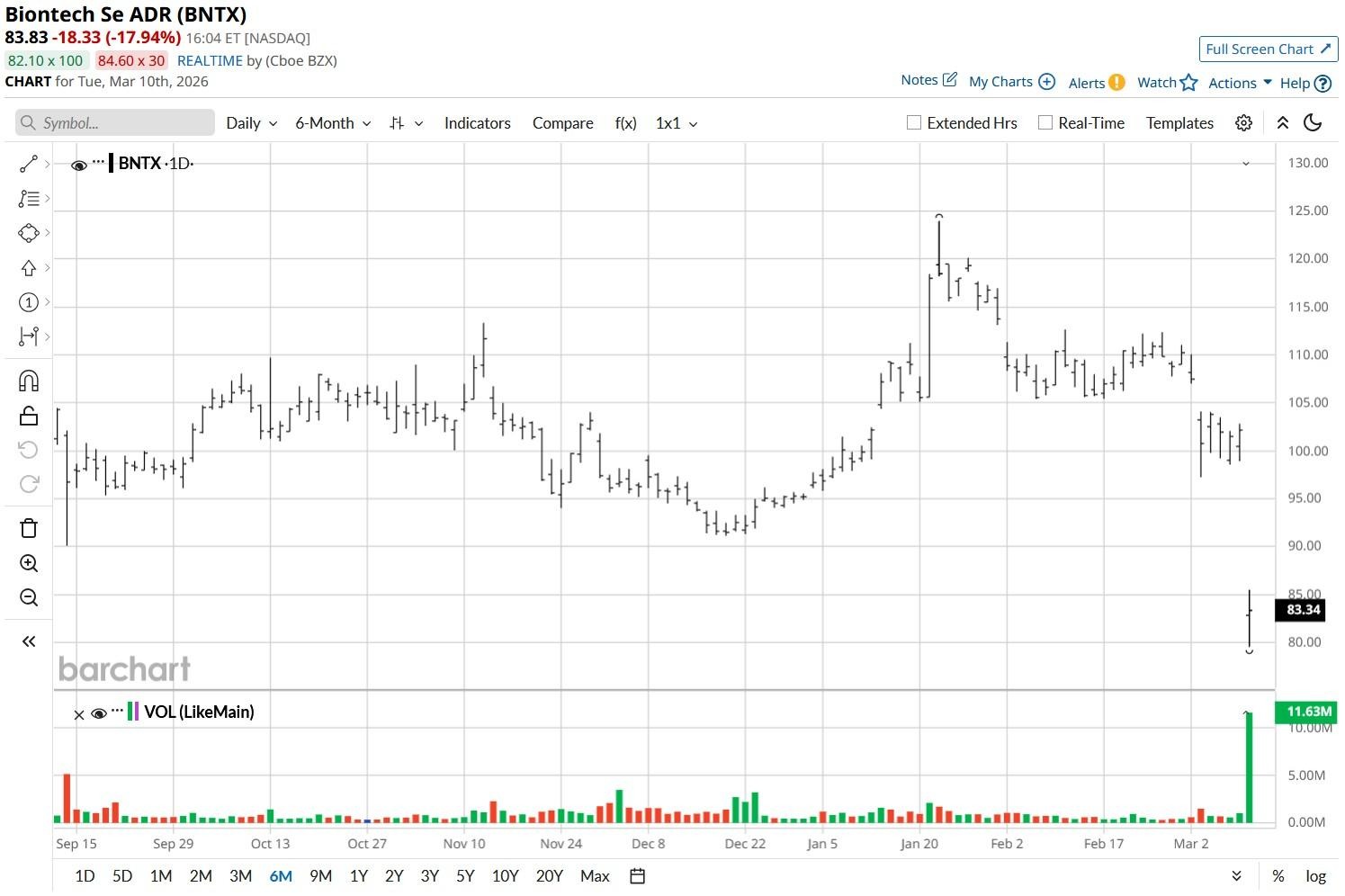Switch the price scale to log
Screen dimensions: 1345x896
tap(1316, 876)
